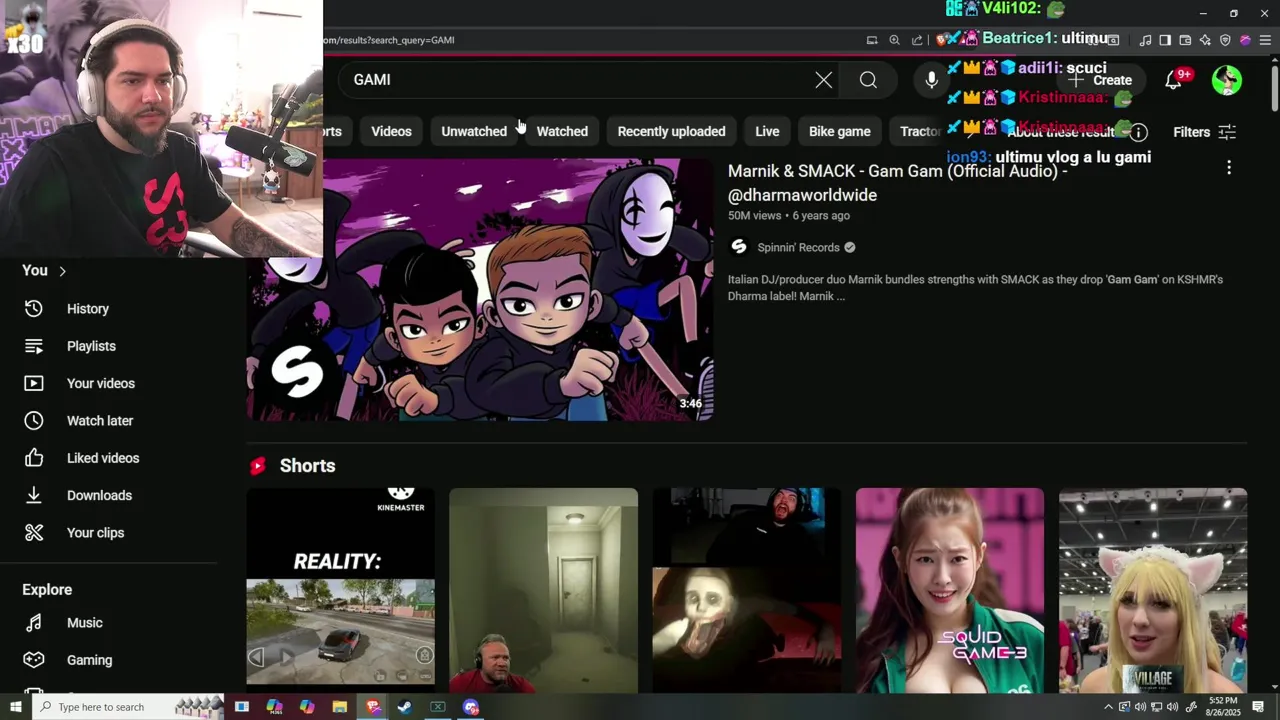Click the taskbar Type here to search box
Screen dimensions: 1280x720
click(x=128, y=707)
